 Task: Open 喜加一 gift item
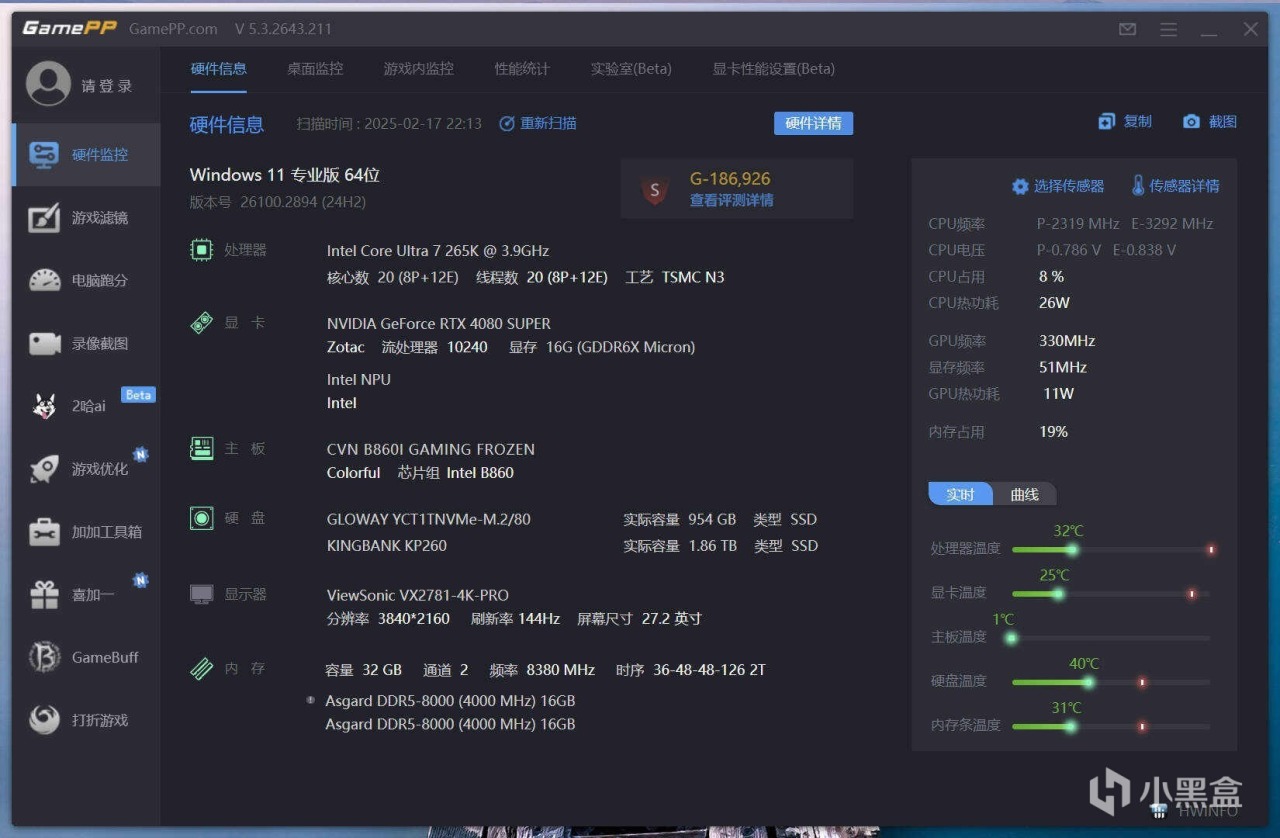click(x=86, y=595)
